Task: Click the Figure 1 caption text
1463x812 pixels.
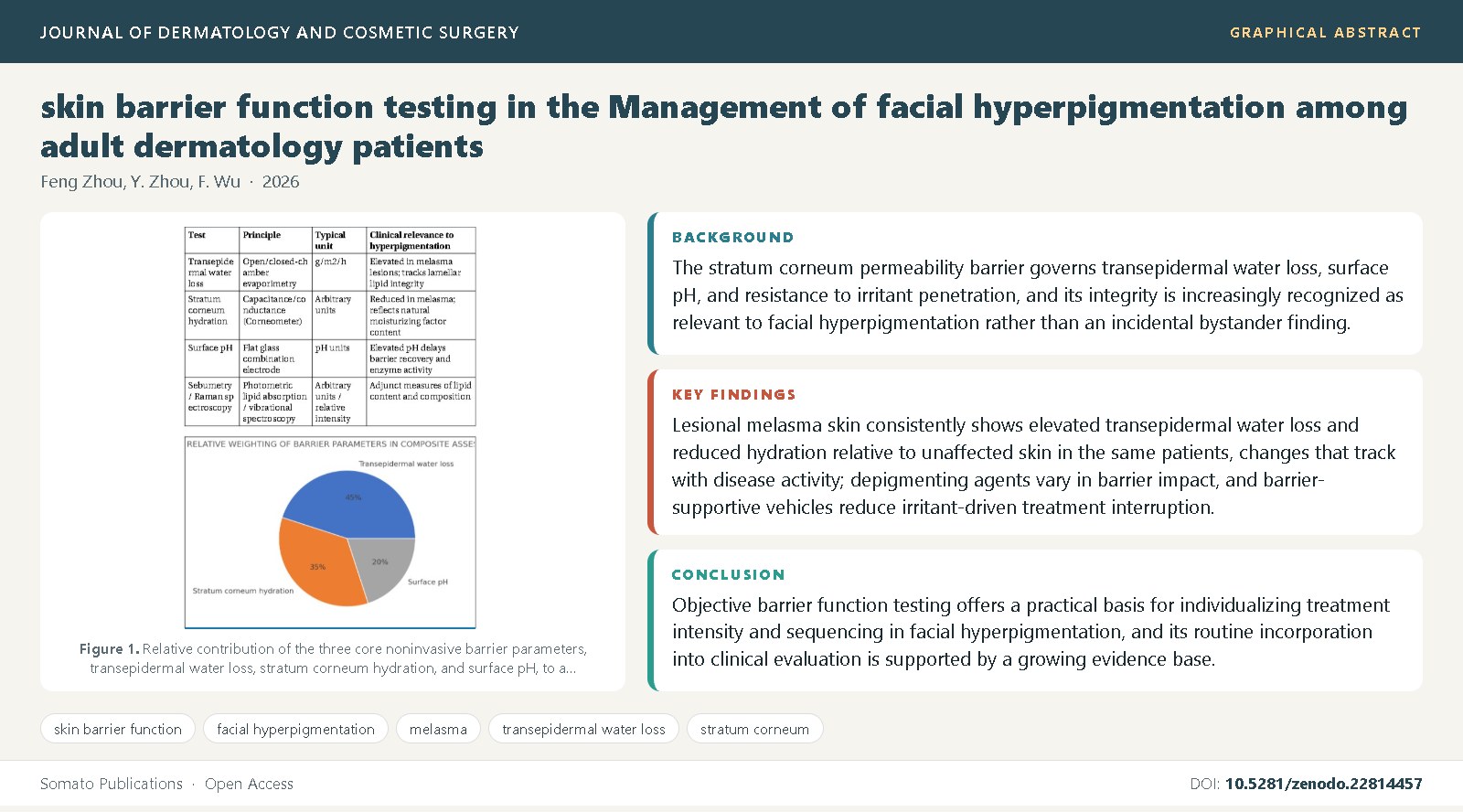Action: (333, 658)
